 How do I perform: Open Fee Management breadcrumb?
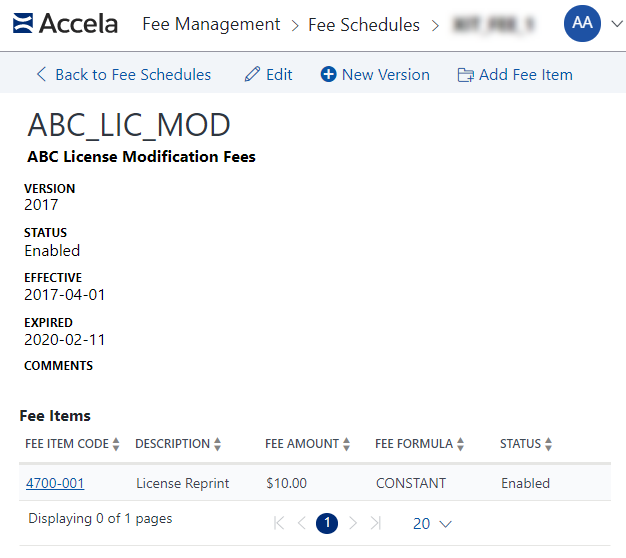coord(211,24)
